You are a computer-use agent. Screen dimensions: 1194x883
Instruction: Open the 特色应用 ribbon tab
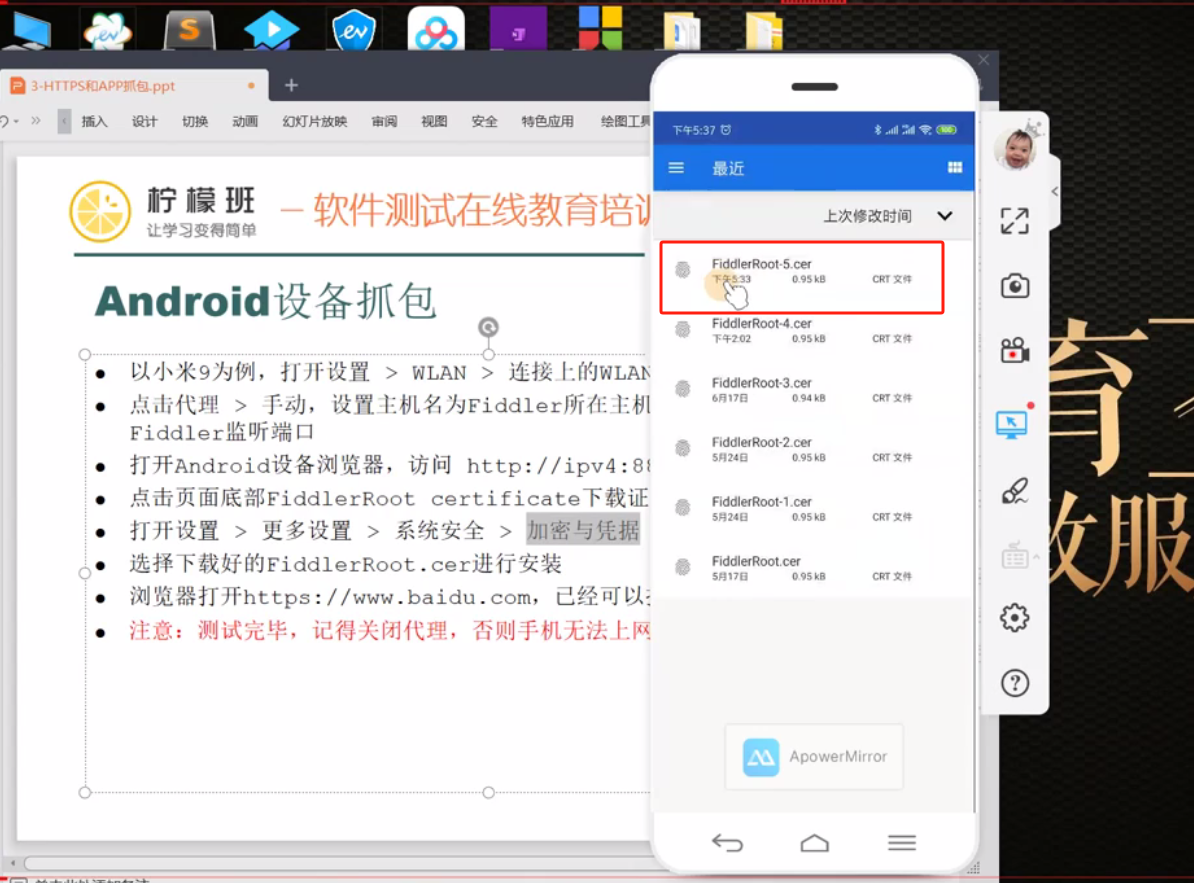pyautogui.click(x=548, y=121)
